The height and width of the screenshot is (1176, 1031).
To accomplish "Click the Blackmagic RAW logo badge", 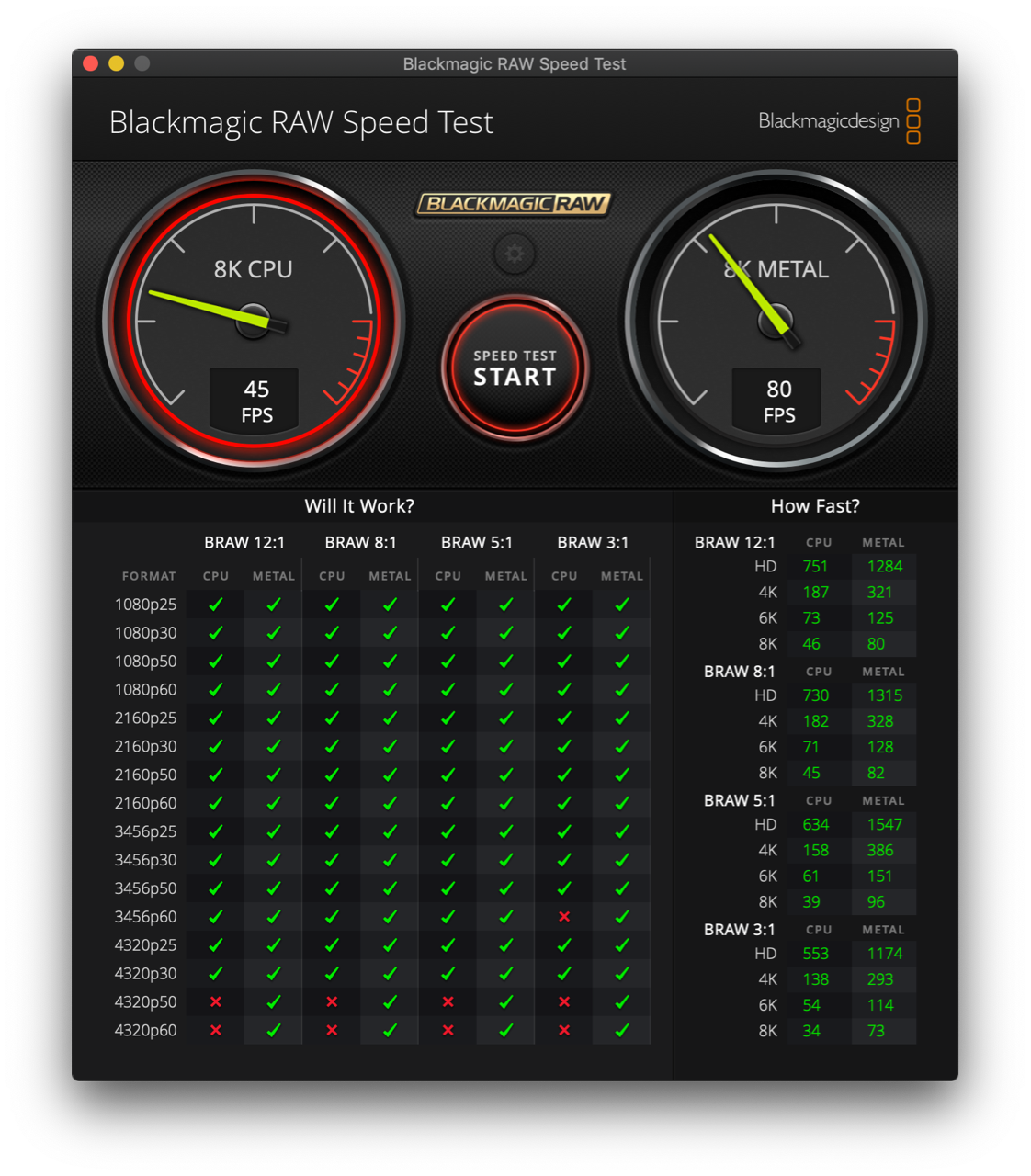I will coord(515,204).
